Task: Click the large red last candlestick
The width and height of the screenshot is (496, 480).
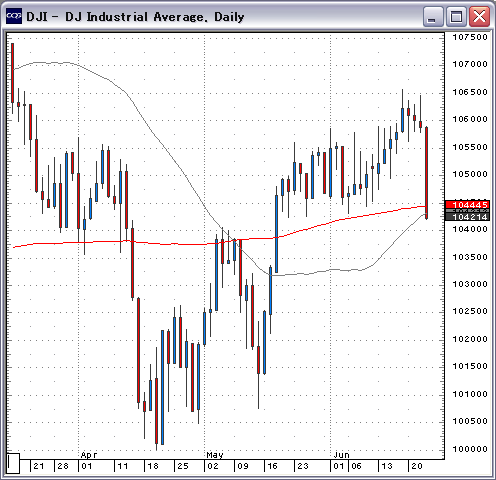Action: [427, 173]
